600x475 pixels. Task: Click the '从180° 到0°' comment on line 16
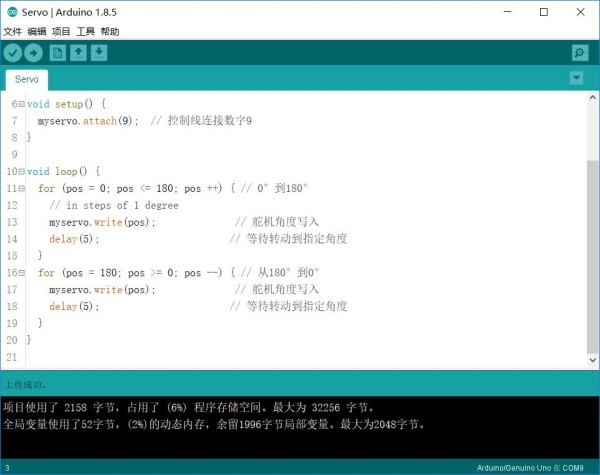pos(288,273)
